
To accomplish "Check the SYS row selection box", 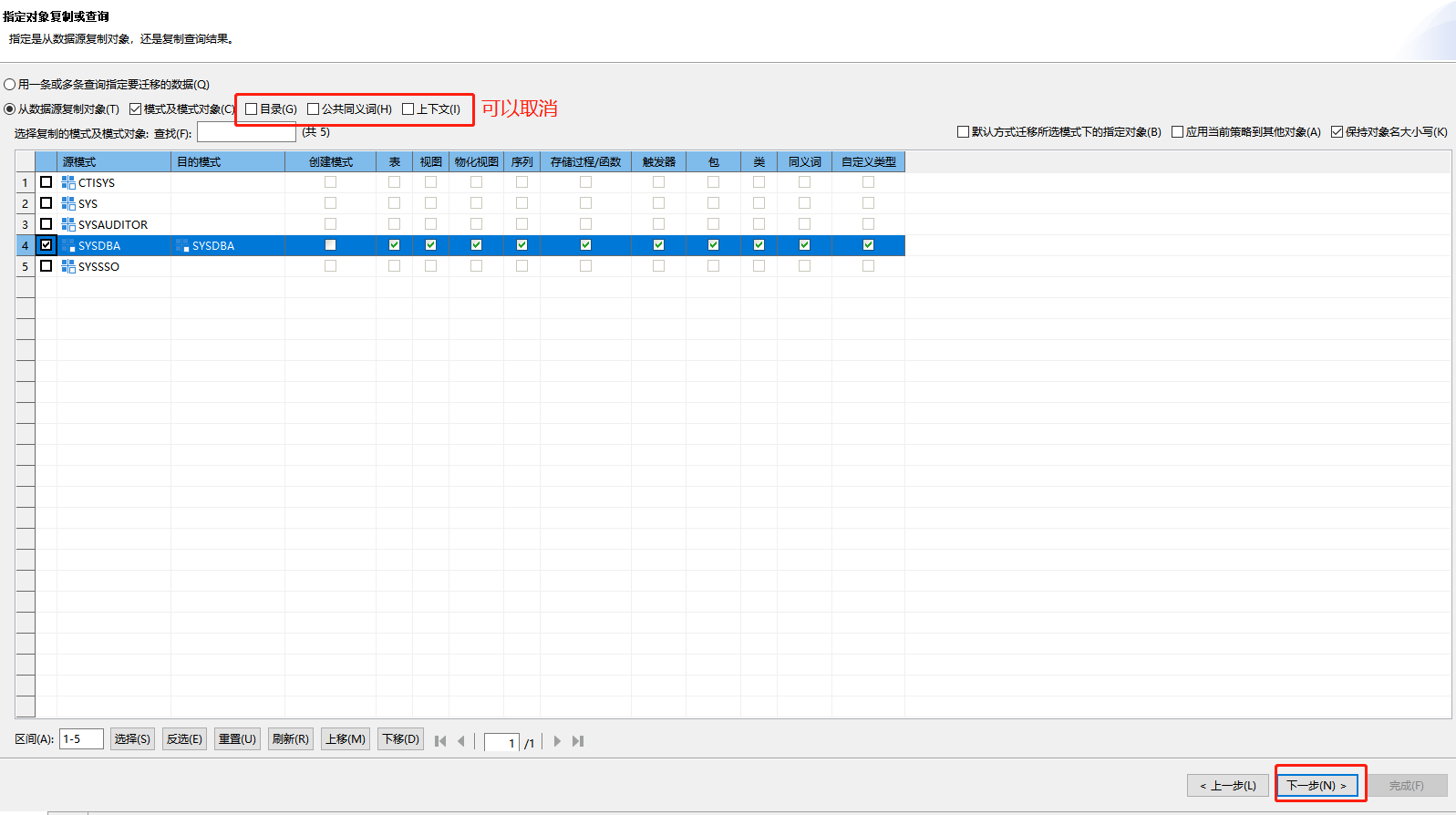I will click(x=46, y=203).
